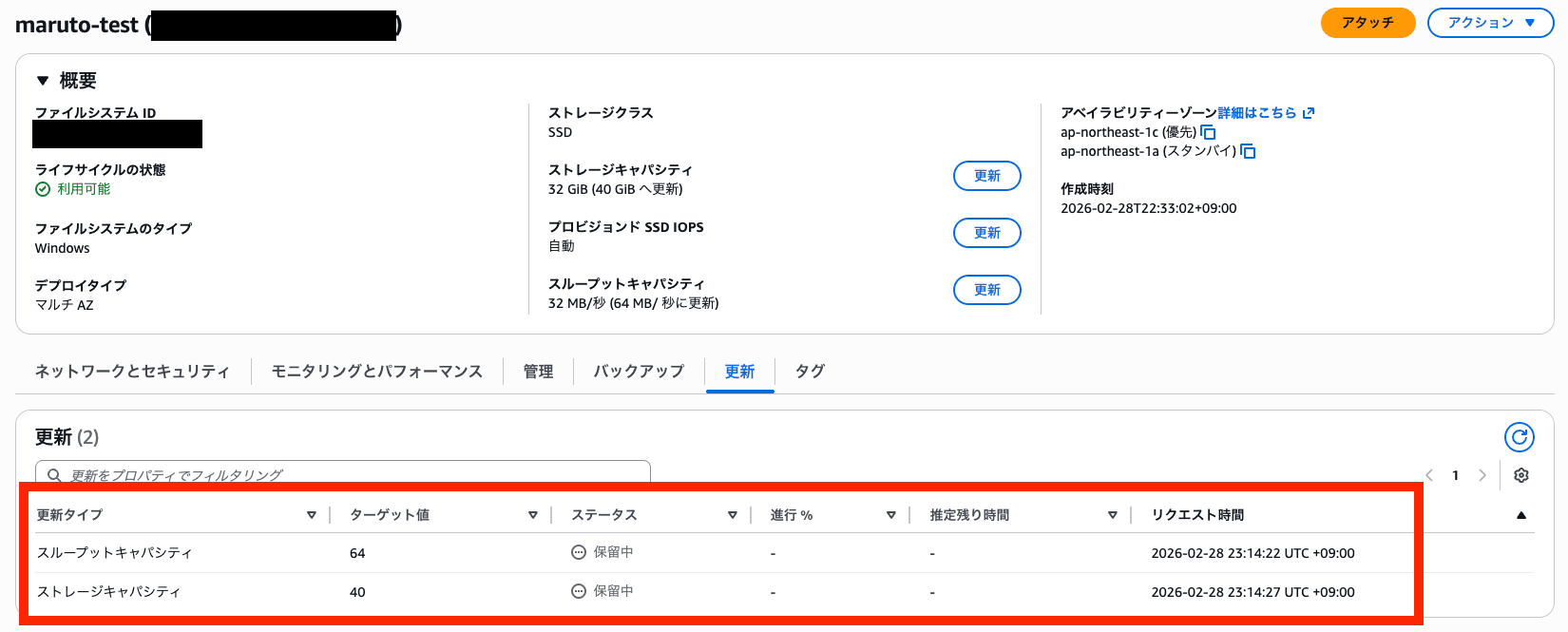Sort by 更新タイプ column arrow
Screen dimensions: 1568x632
[x=312, y=515]
